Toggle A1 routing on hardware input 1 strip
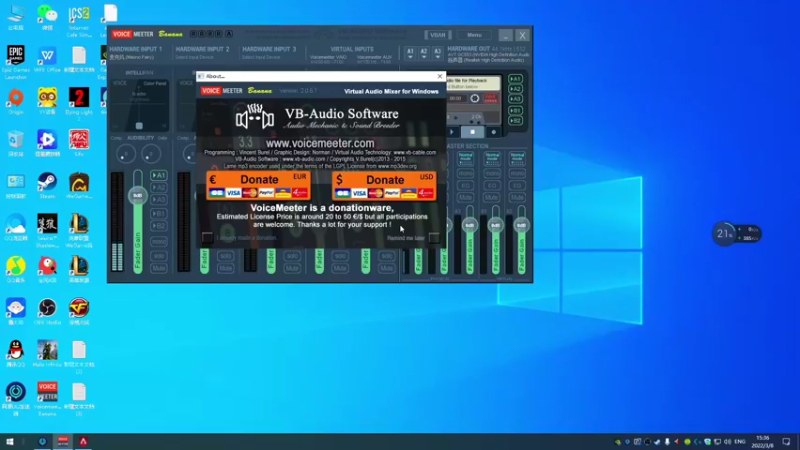 159,175
